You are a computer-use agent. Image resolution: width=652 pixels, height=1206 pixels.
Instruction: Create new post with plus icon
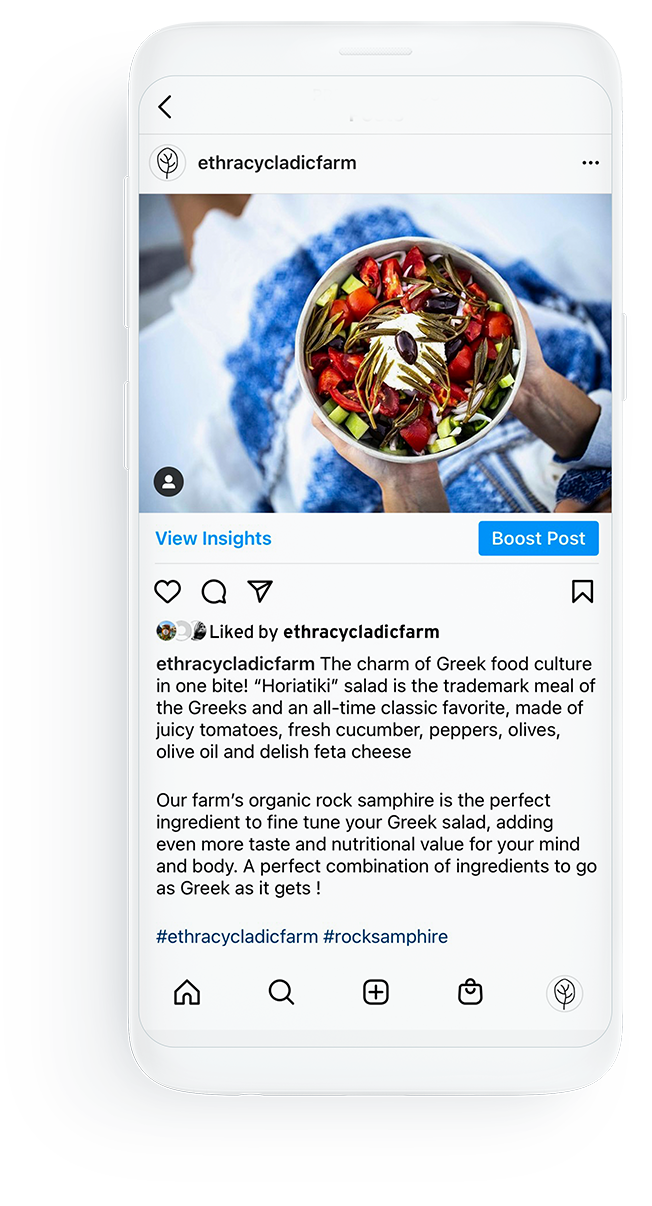376,992
